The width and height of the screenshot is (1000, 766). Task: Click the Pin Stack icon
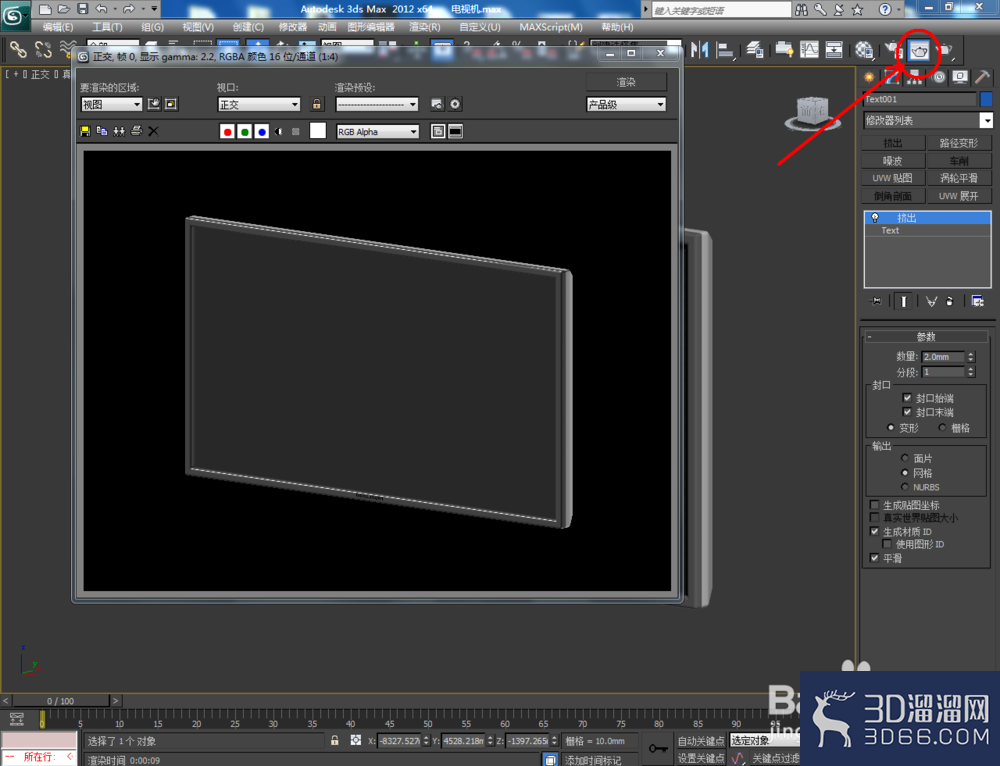coord(876,301)
